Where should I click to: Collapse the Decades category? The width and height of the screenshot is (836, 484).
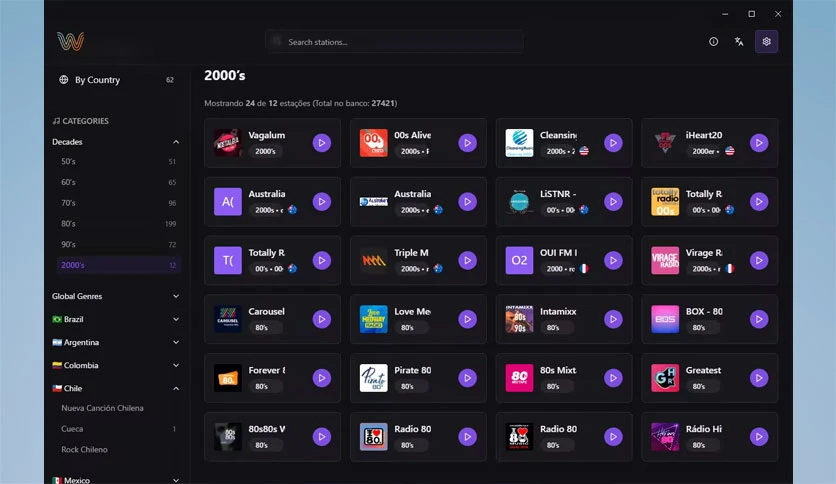176,142
